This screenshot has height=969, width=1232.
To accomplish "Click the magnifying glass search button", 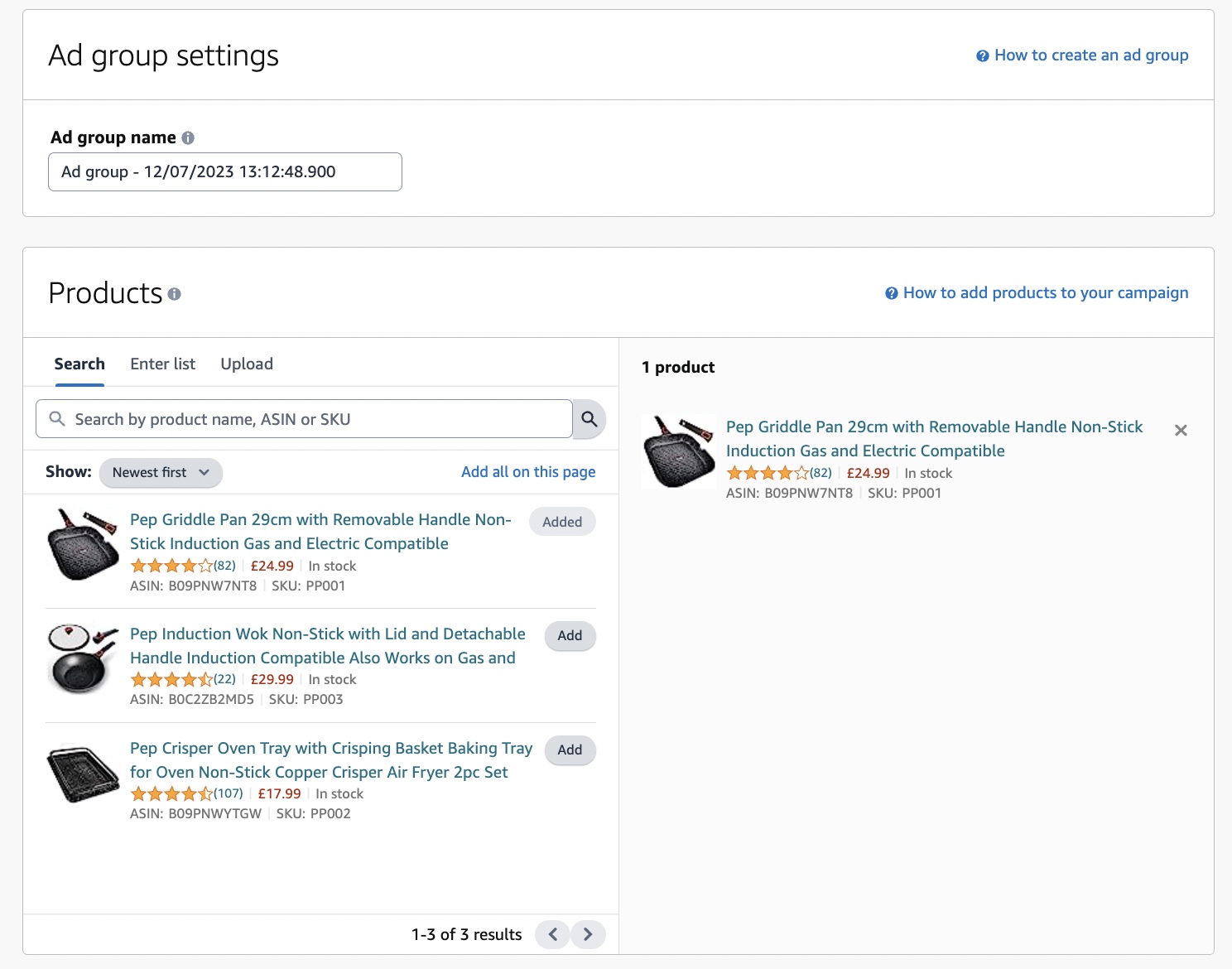I will click(x=590, y=419).
